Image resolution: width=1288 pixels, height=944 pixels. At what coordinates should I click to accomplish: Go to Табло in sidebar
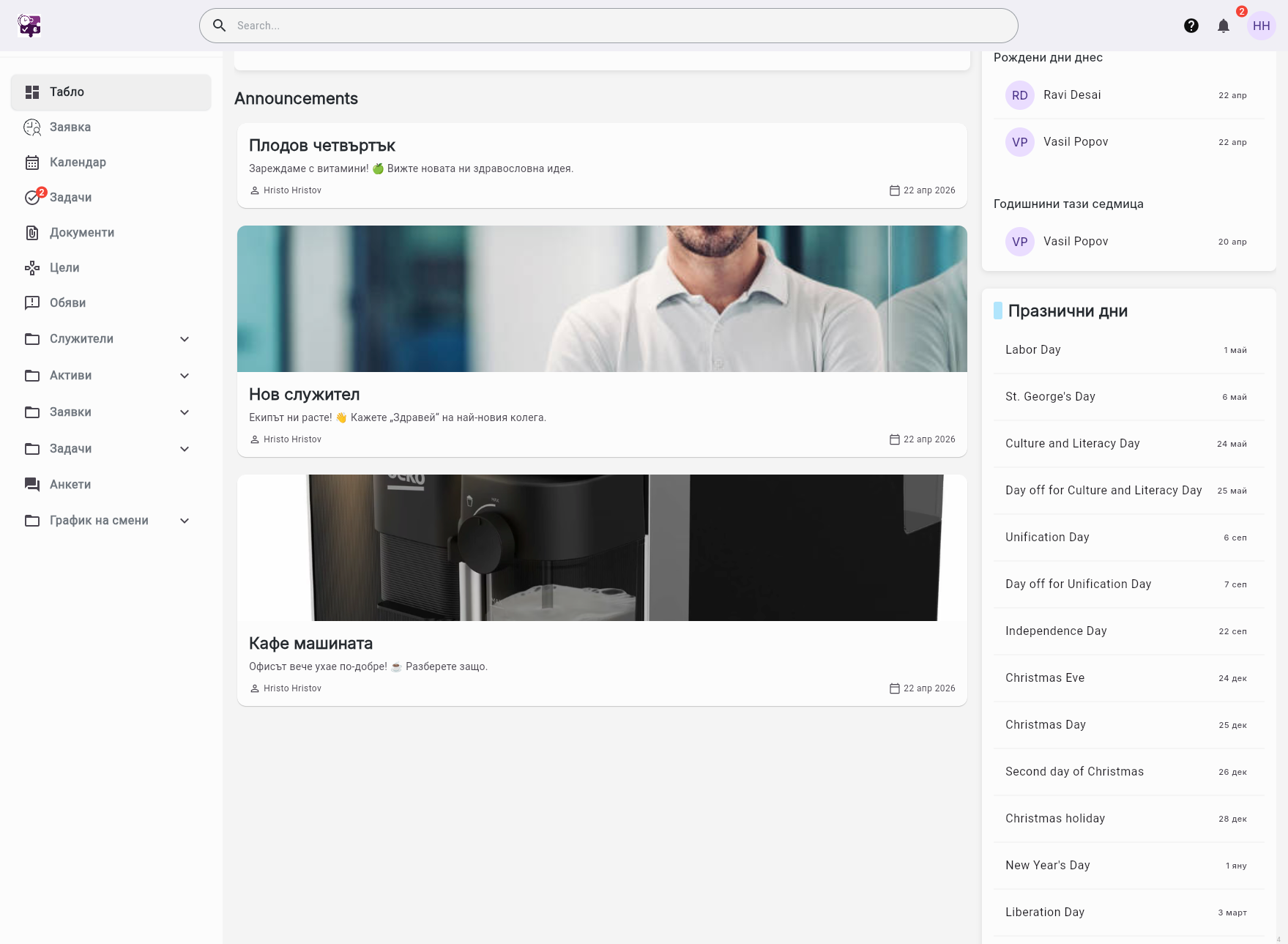pos(111,92)
